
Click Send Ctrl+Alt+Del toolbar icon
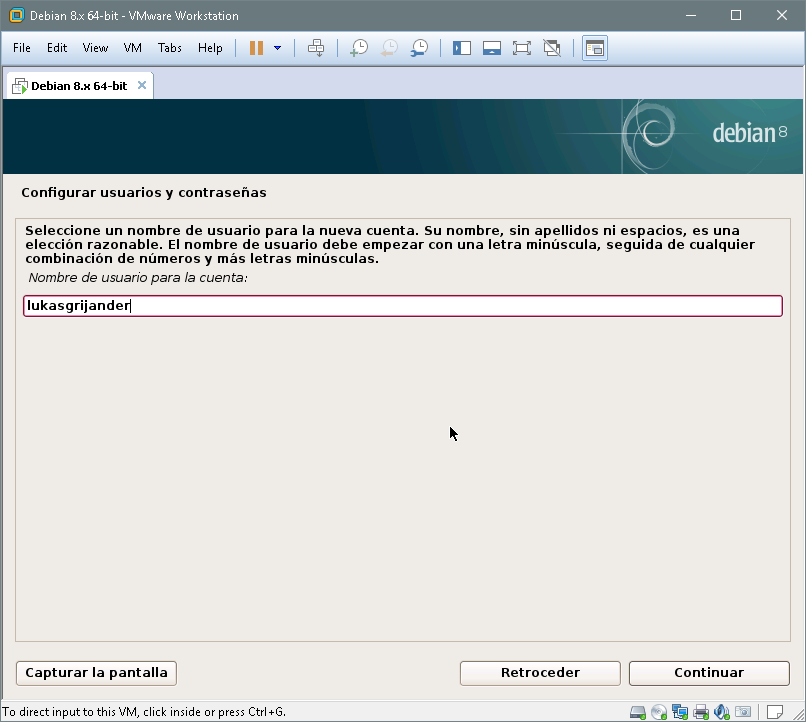click(316, 48)
